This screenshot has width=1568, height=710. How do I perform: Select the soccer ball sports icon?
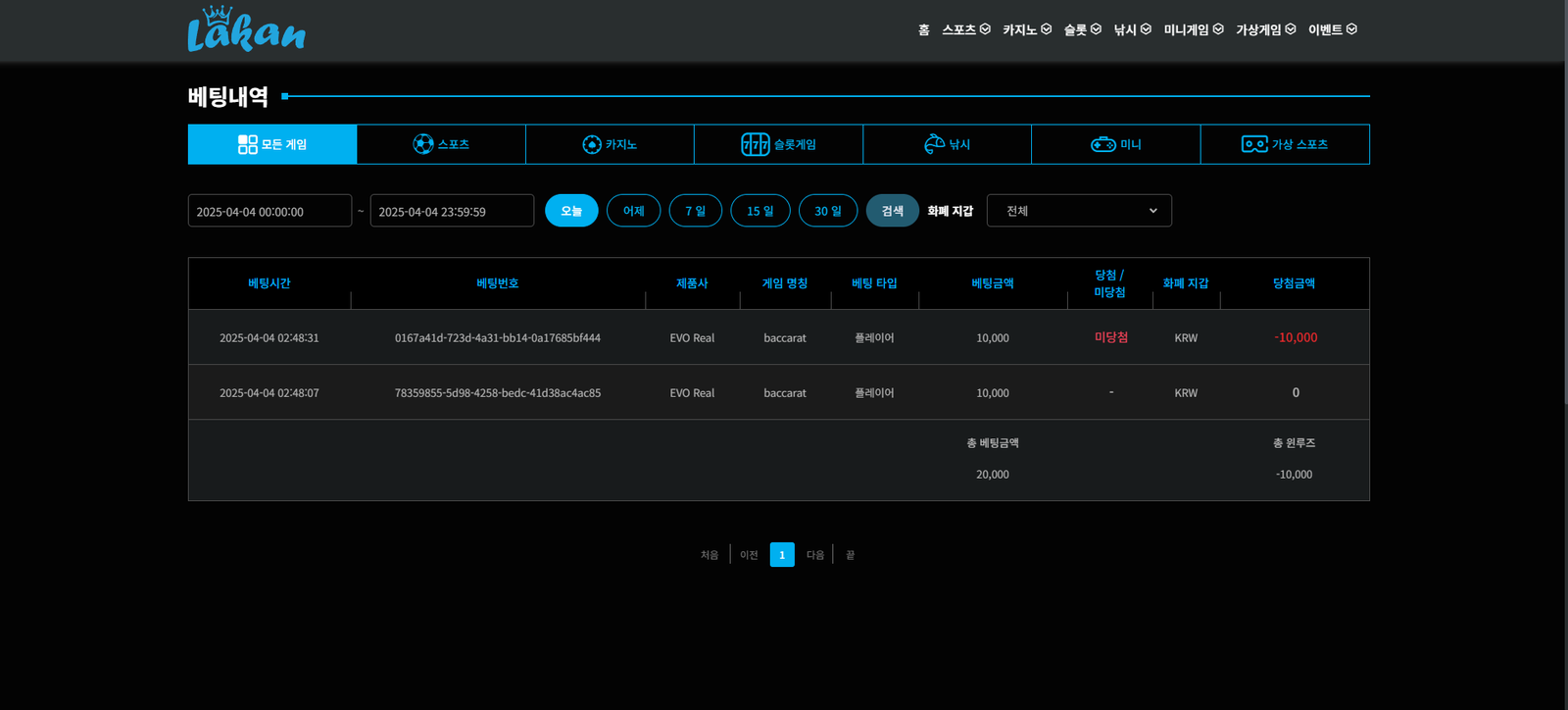pos(423,144)
